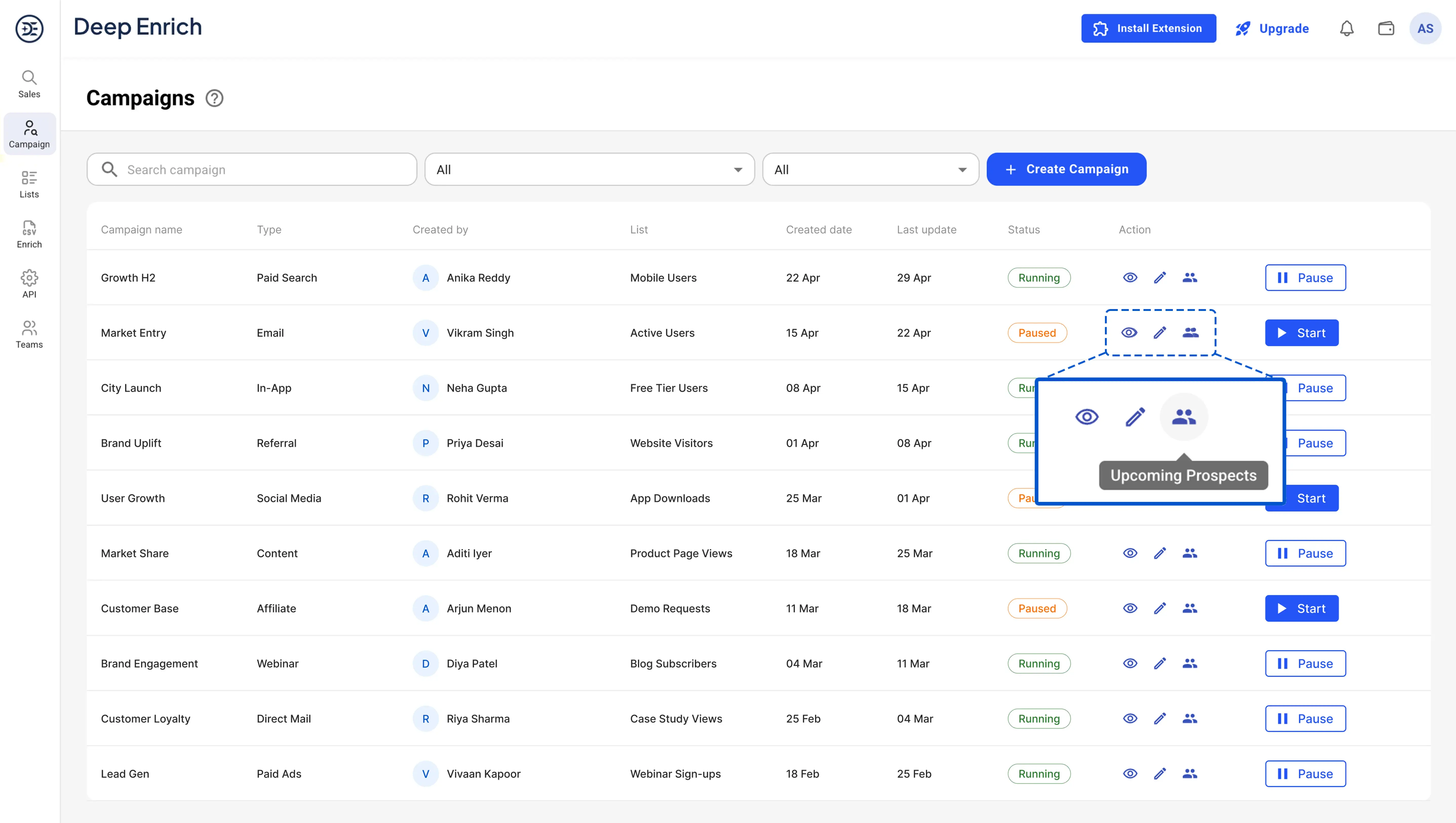Click Create Campaign button
Screen dimensions: 1456x823
1067,169
